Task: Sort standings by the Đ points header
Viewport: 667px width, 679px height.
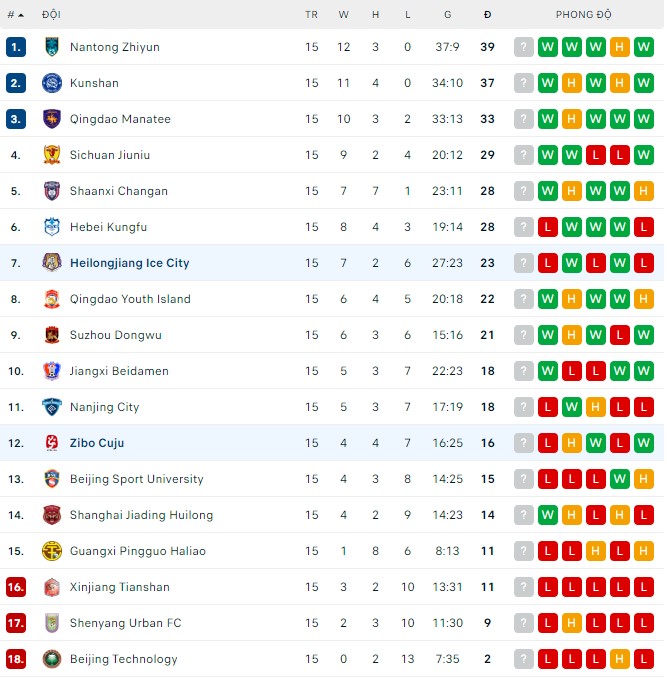Action: point(487,15)
